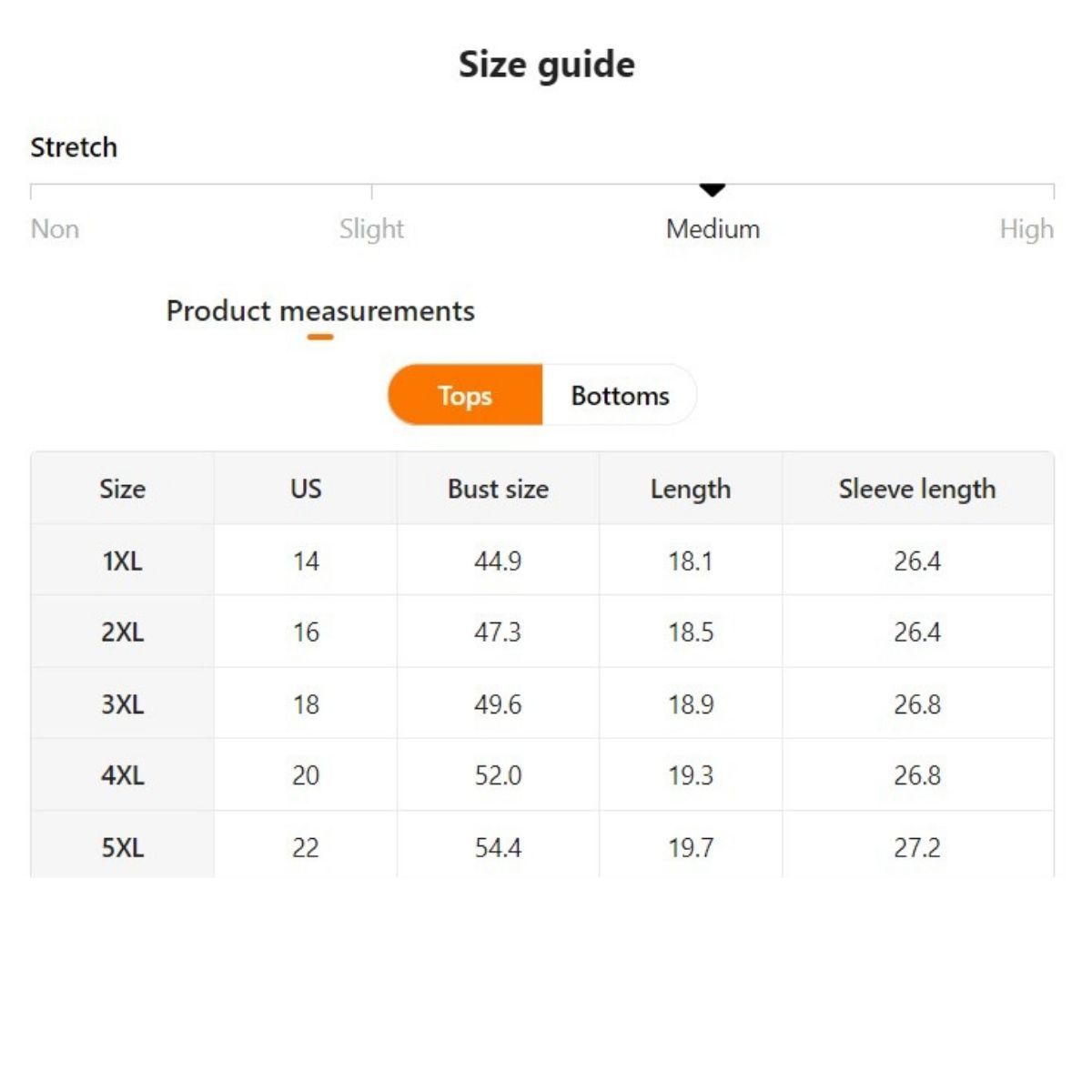Image resolution: width=1092 pixels, height=1092 pixels.
Task: Click the Medium stretch indicator marker
Action: coord(713,189)
